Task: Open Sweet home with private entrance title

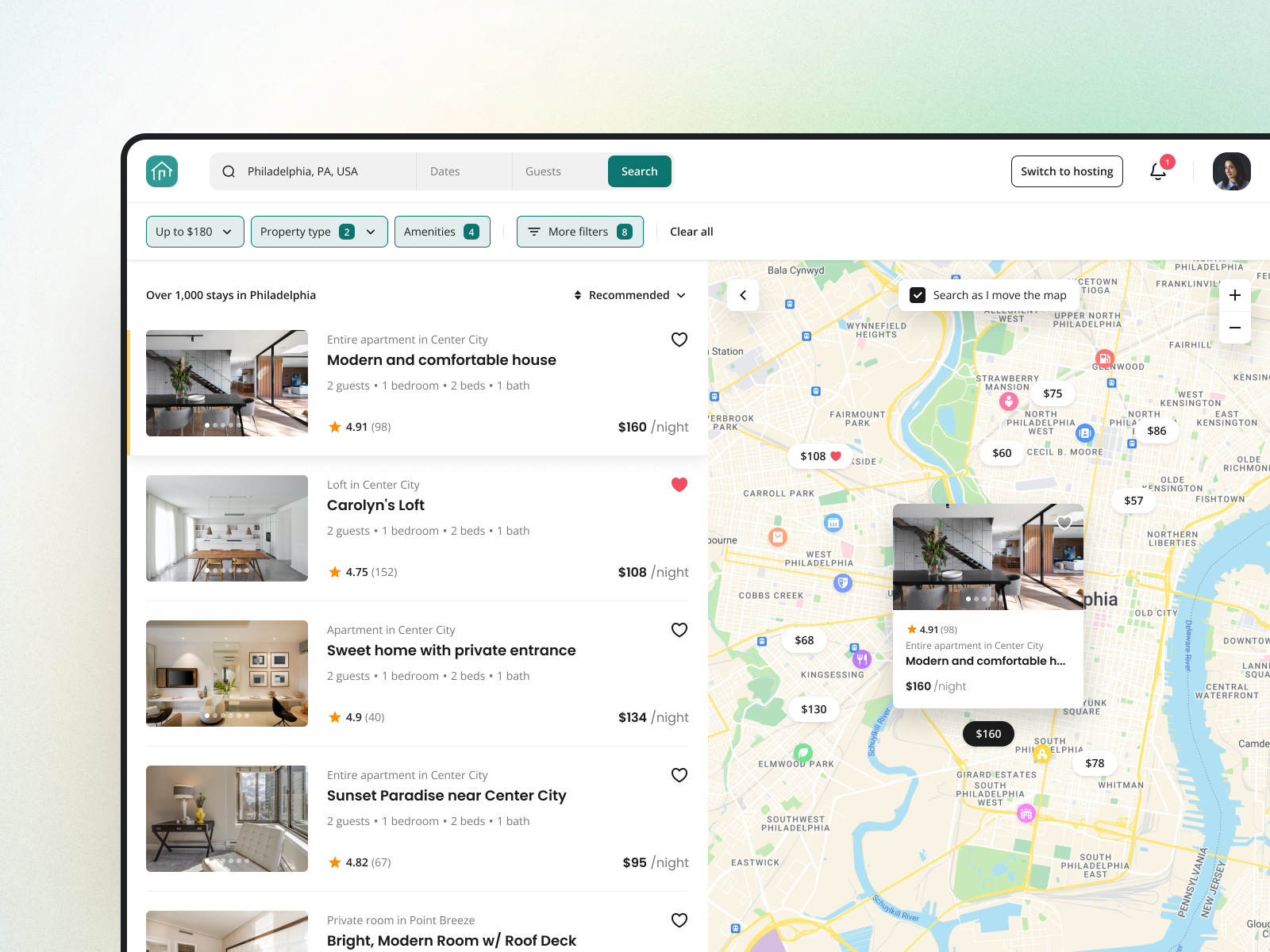Action: click(452, 651)
